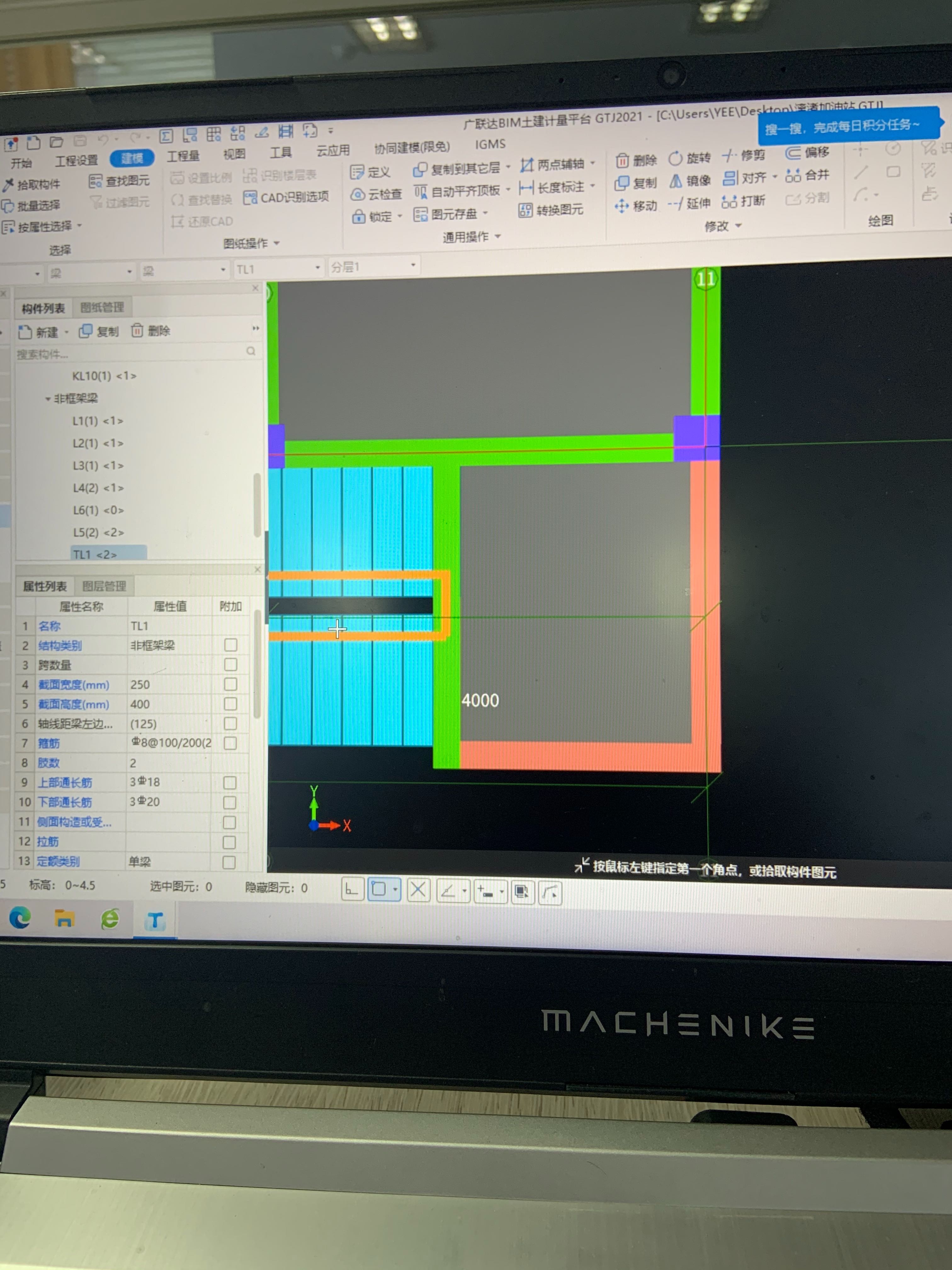Open the 按属性选择 dropdown arrow
This screenshot has height=1270, width=952.
tap(79, 226)
